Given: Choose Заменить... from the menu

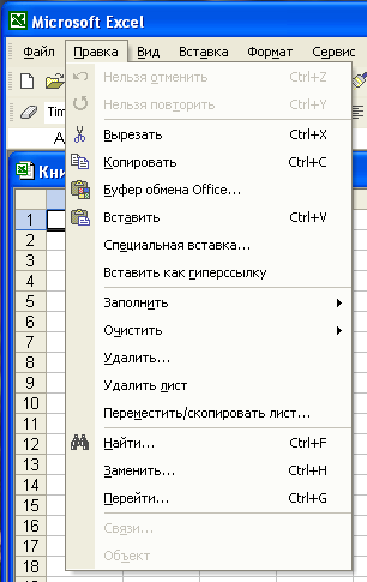Looking at the screenshot, I should click(209, 471).
